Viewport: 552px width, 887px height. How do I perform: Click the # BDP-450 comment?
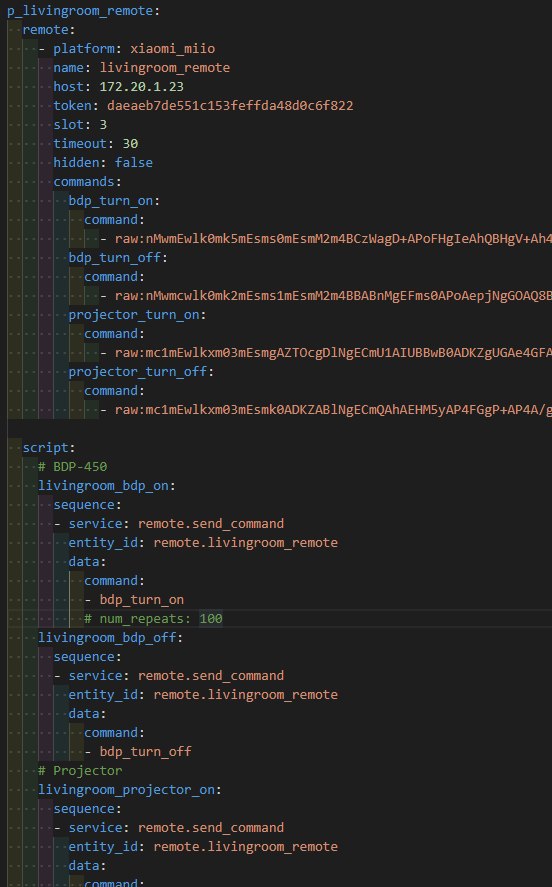point(72,467)
